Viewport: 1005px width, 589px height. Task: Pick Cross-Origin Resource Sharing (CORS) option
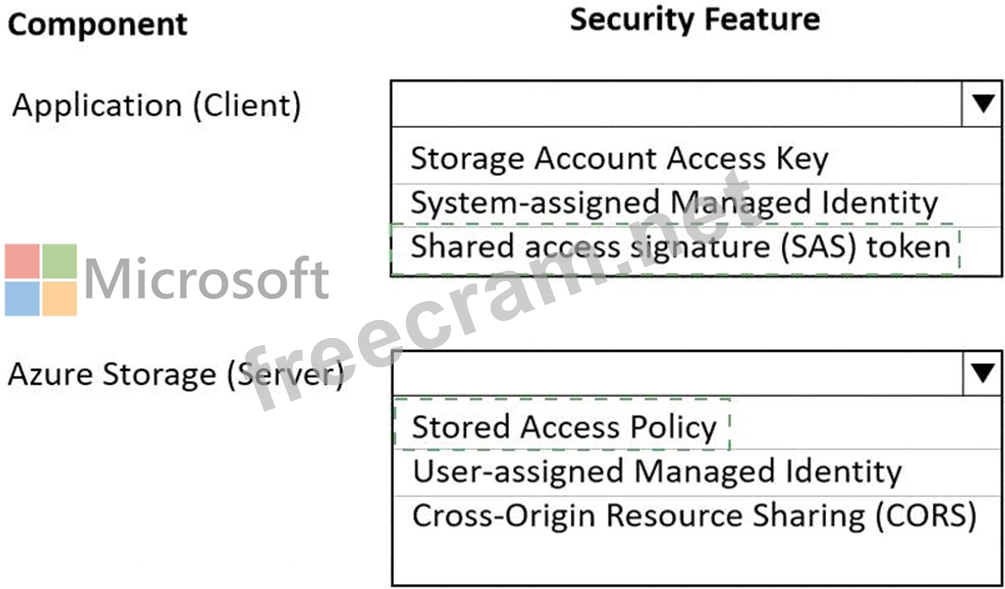(x=697, y=517)
